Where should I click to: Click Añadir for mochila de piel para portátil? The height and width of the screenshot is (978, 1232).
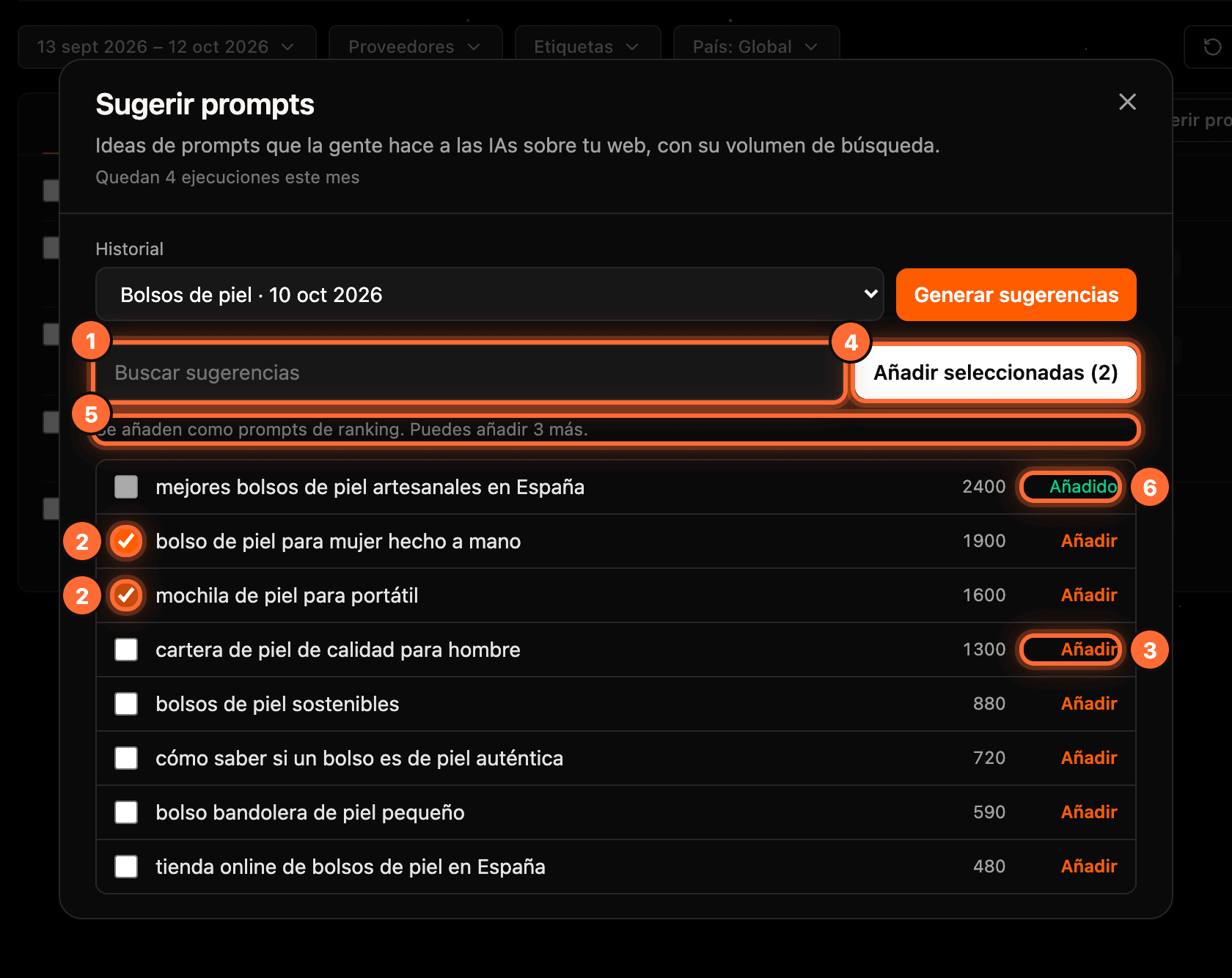tap(1089, 595)
